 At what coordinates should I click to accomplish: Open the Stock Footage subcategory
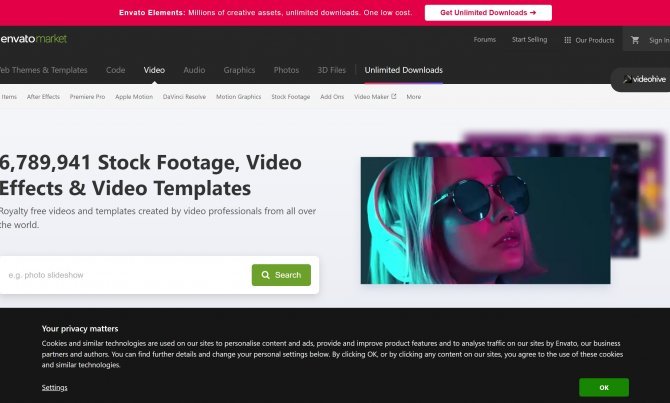(291, 97)
